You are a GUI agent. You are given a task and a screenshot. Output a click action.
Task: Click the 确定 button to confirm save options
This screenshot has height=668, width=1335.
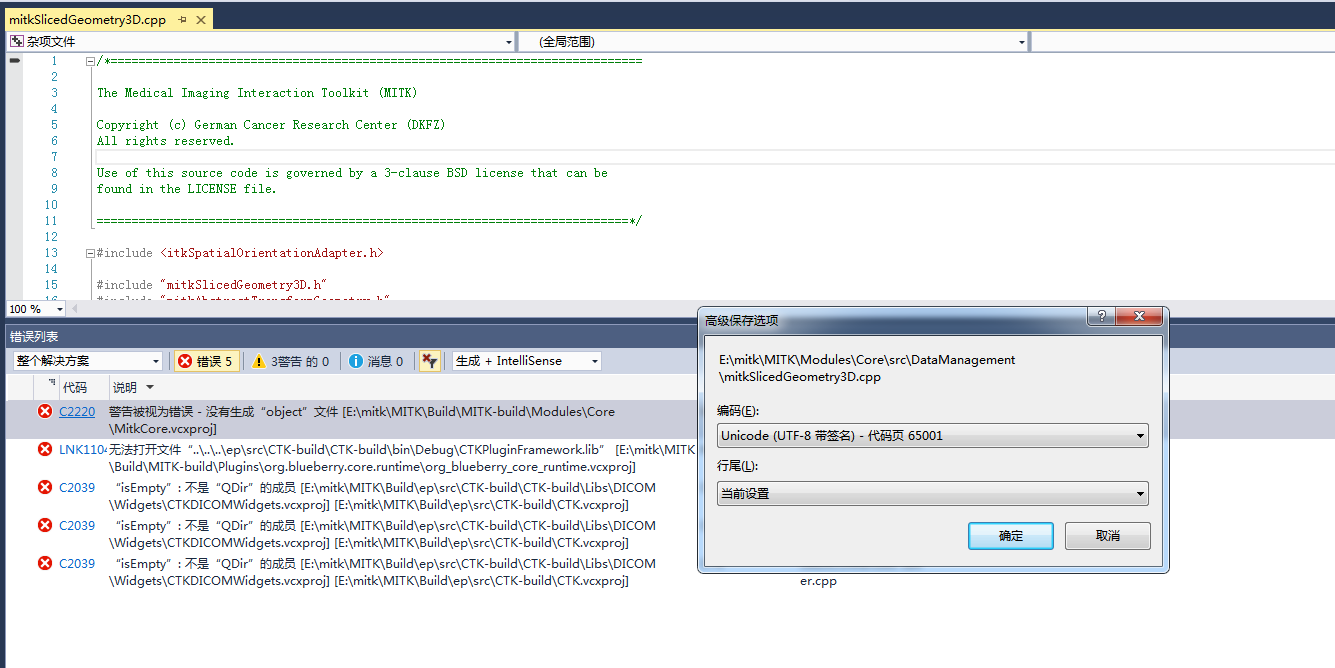pyautogui.click(x=1010, y=535)
